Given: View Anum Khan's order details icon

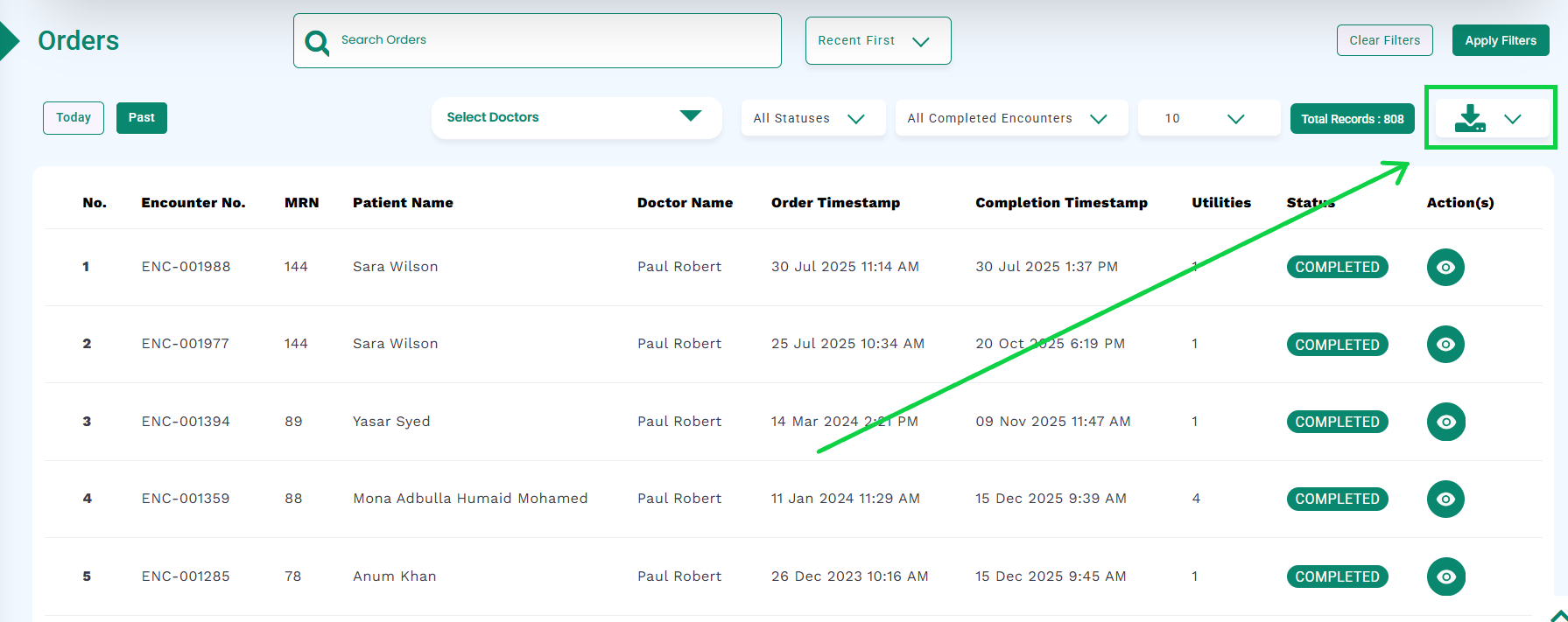Looking at the screenshot, I should [1445, 577].
